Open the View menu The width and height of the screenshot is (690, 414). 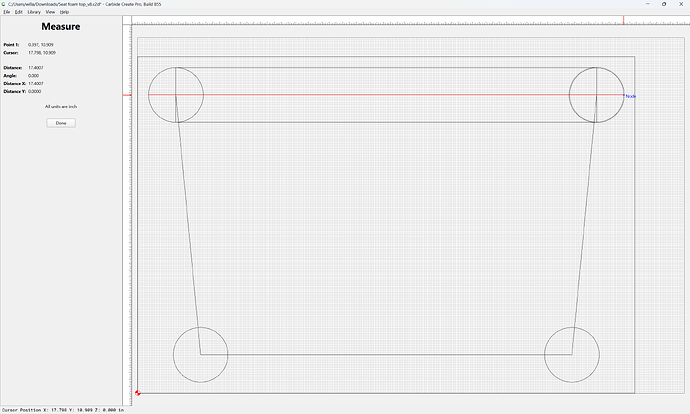tap(50, 12)
